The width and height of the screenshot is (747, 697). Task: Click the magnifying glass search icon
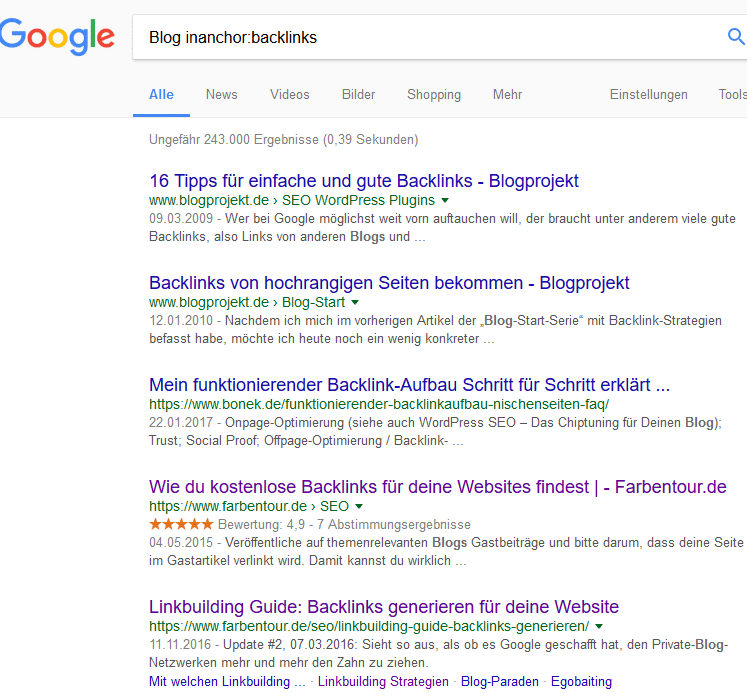click(736, 36)
